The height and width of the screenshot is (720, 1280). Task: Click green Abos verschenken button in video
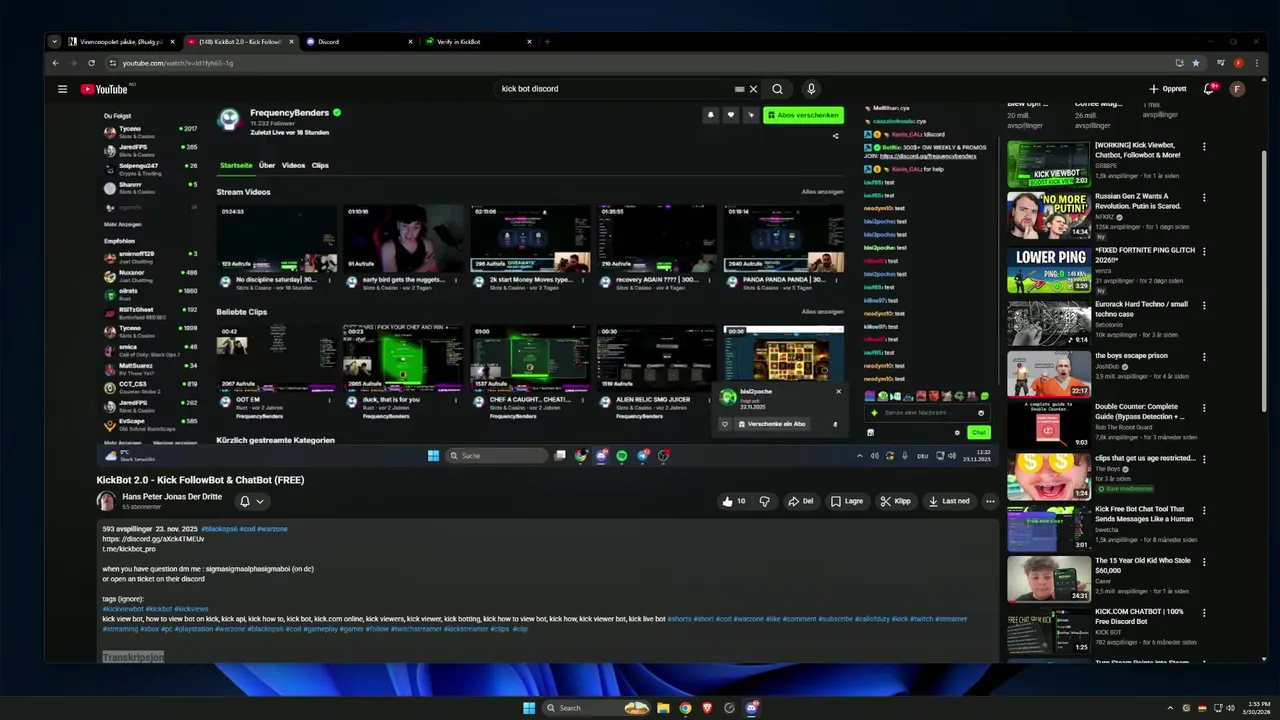pos(803,115)
